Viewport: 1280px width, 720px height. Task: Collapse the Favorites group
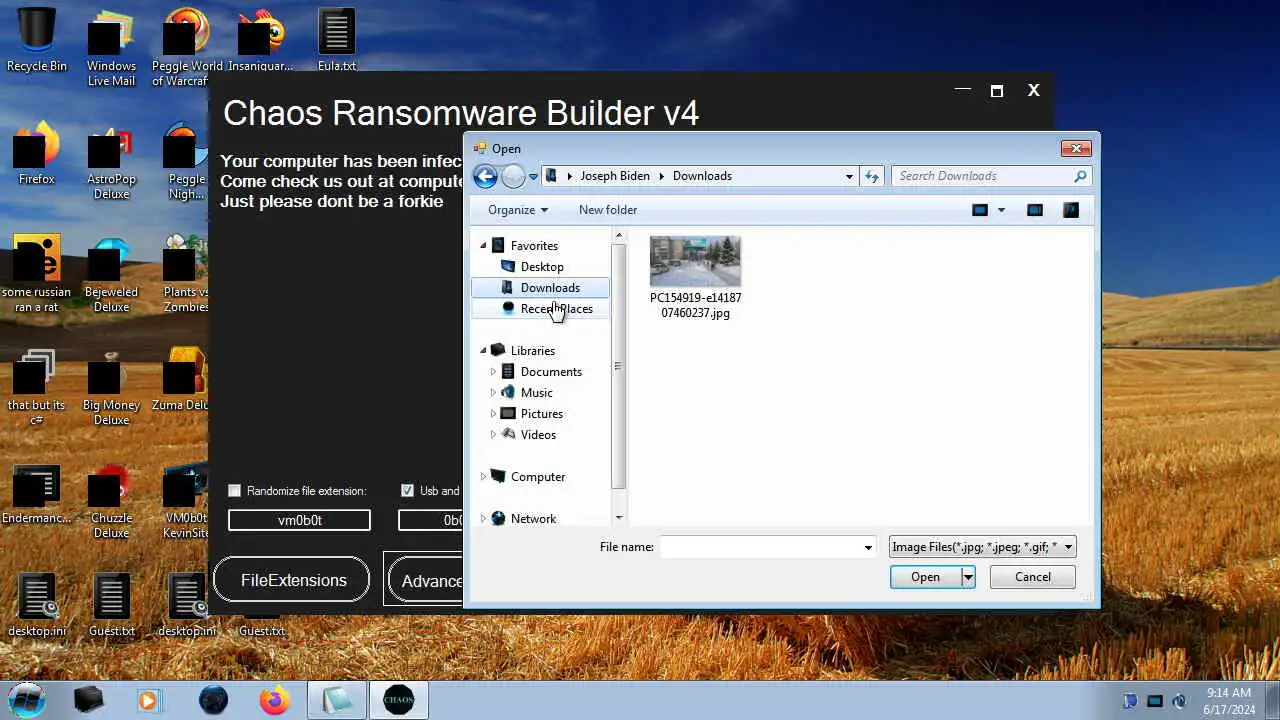tap(483, 246)
